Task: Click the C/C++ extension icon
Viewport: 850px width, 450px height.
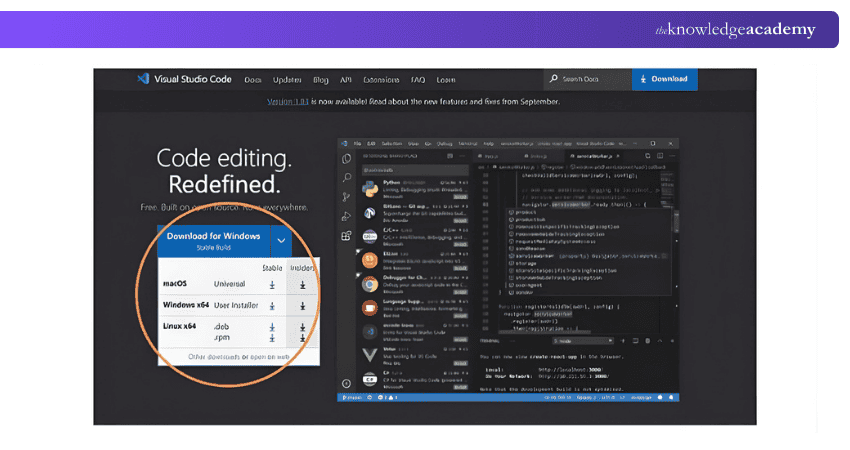Action: [x=370, y=237]
